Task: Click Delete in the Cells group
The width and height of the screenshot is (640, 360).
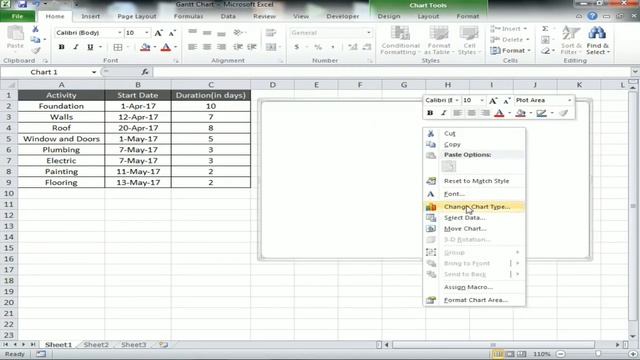Action: tap(510, 40)
